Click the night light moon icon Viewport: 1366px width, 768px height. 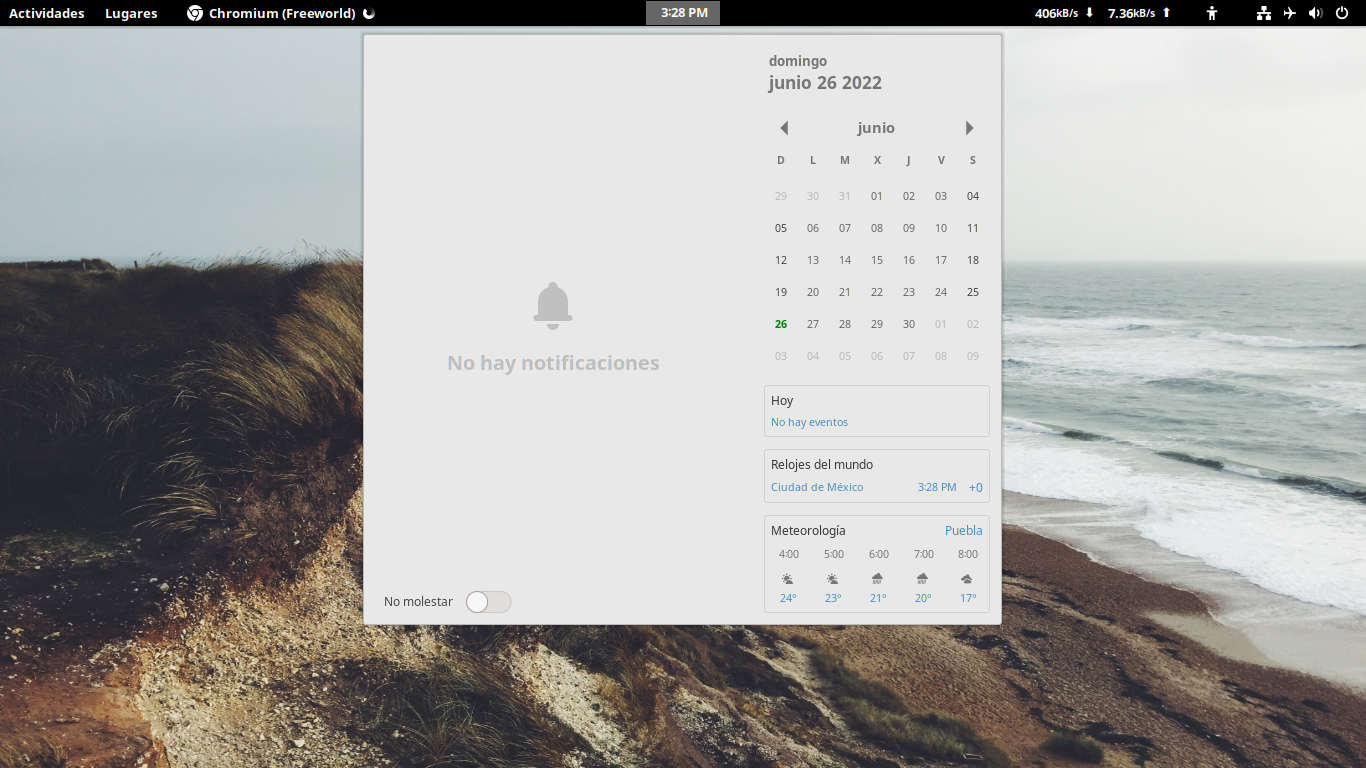[x=368, y=13]
